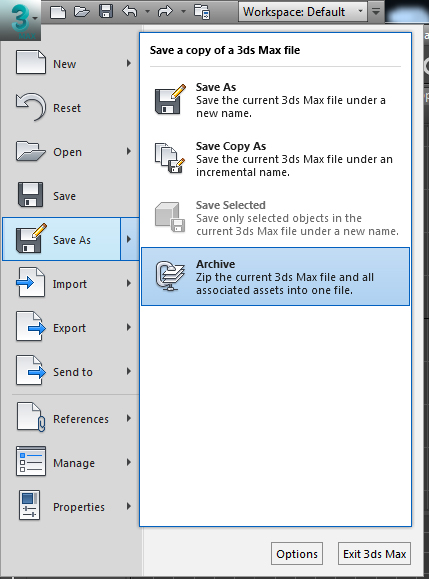Open the Redo history dropdown arrow
Image resolution: width=429 pixels, height=579 pixels.
(x=183, y=12)
